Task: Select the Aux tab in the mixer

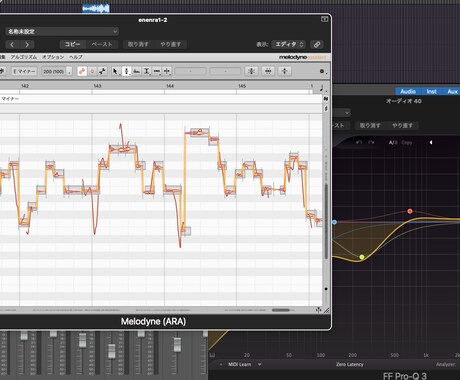Action: [x=452, y=91]
